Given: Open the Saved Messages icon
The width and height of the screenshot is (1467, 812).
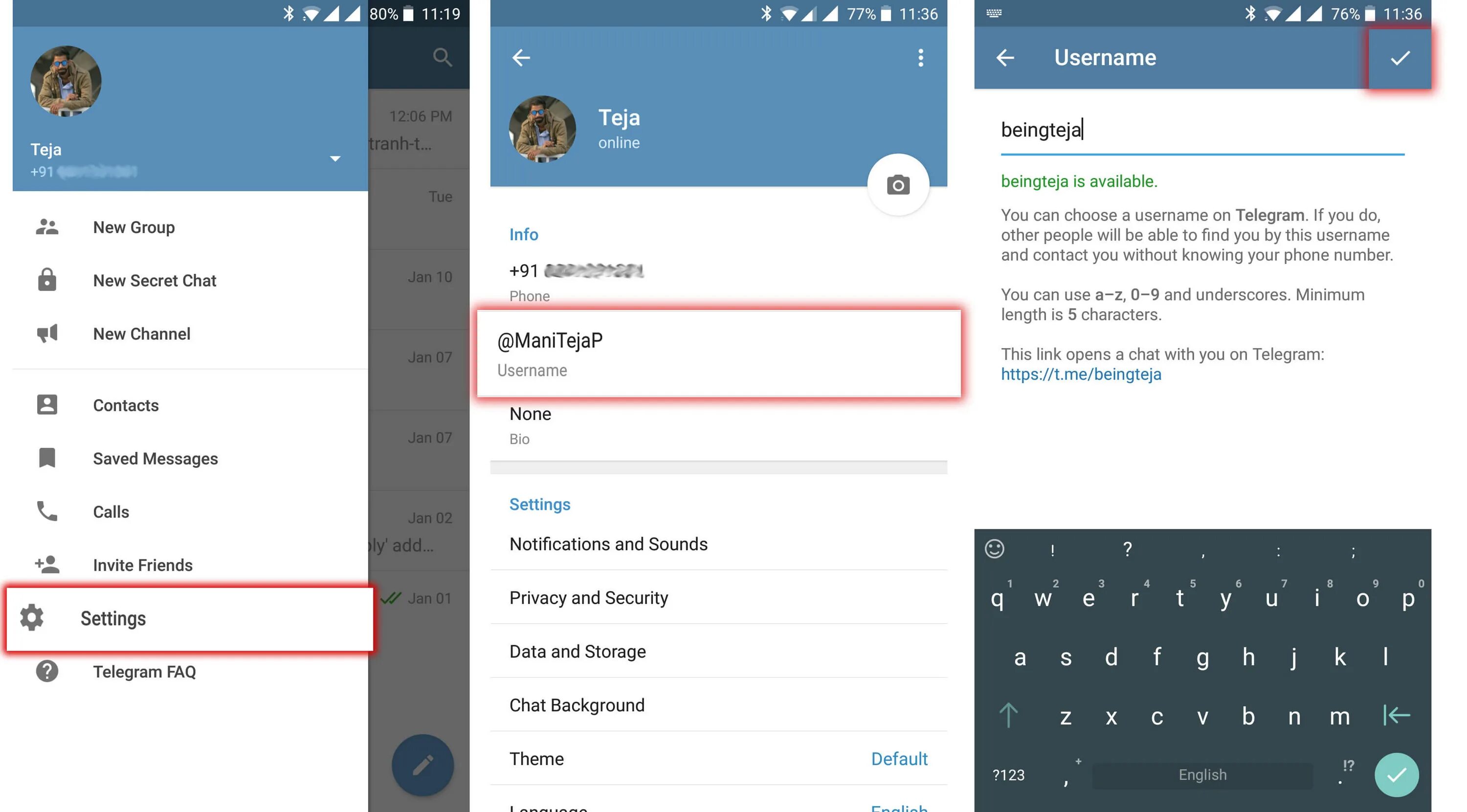Looking at the screenshot, I should click(46, 457).
